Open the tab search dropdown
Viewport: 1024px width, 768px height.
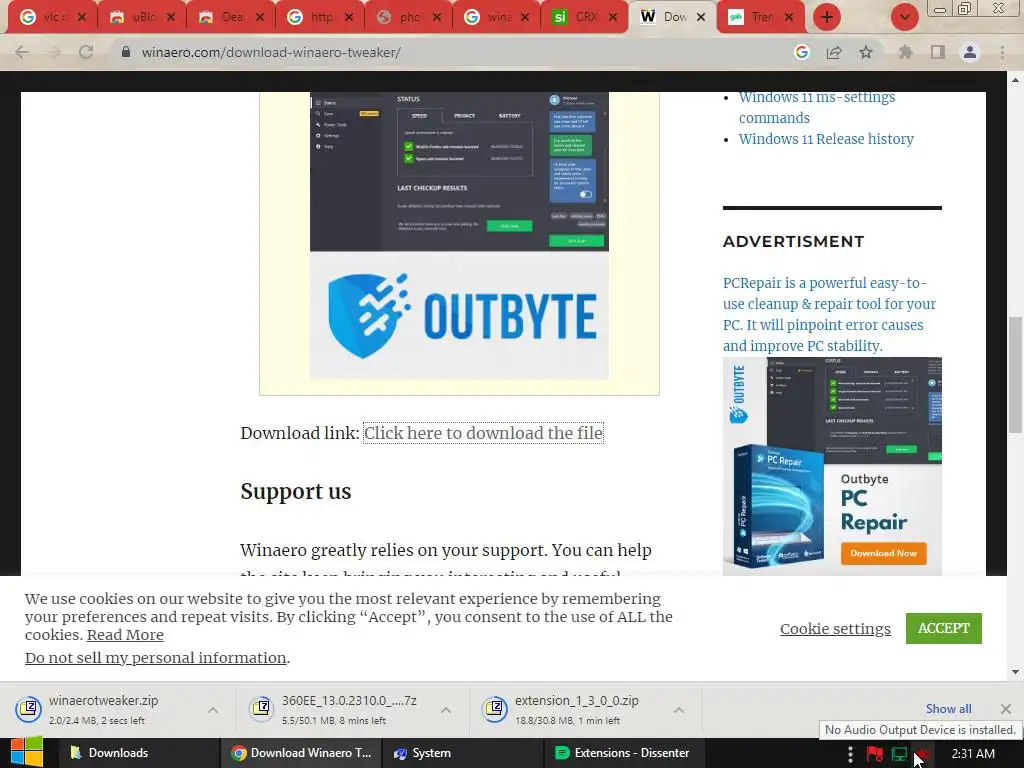[x=904, y=17]
